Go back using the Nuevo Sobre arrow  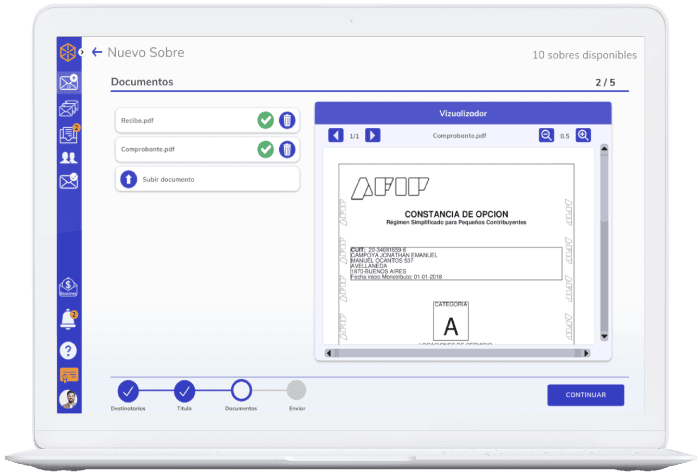[x=97, y=52]
